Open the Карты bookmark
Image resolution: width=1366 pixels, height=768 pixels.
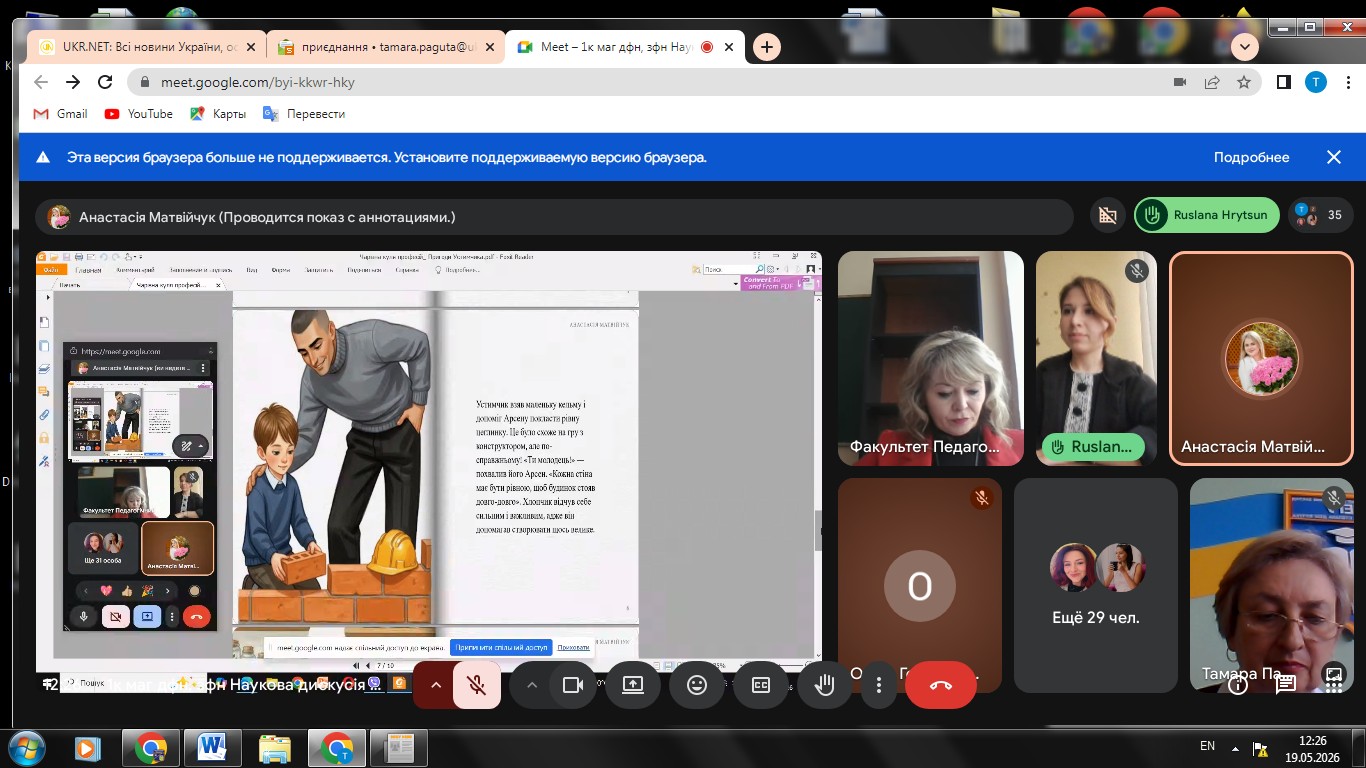(x=216, y=114)
